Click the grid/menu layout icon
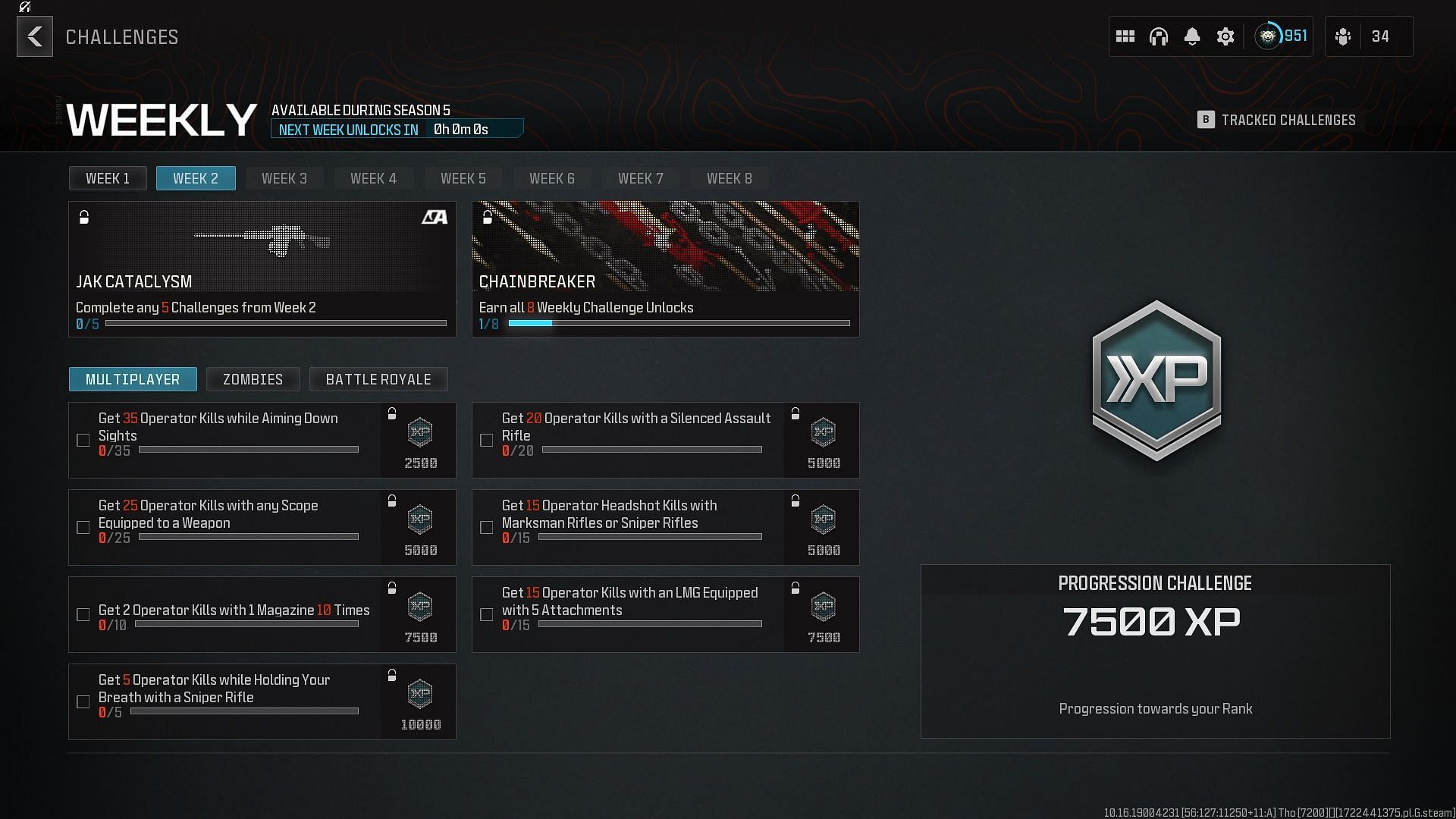This screenshot has width=1456, height=819. pyautogui.click(x=1125, y=36)
